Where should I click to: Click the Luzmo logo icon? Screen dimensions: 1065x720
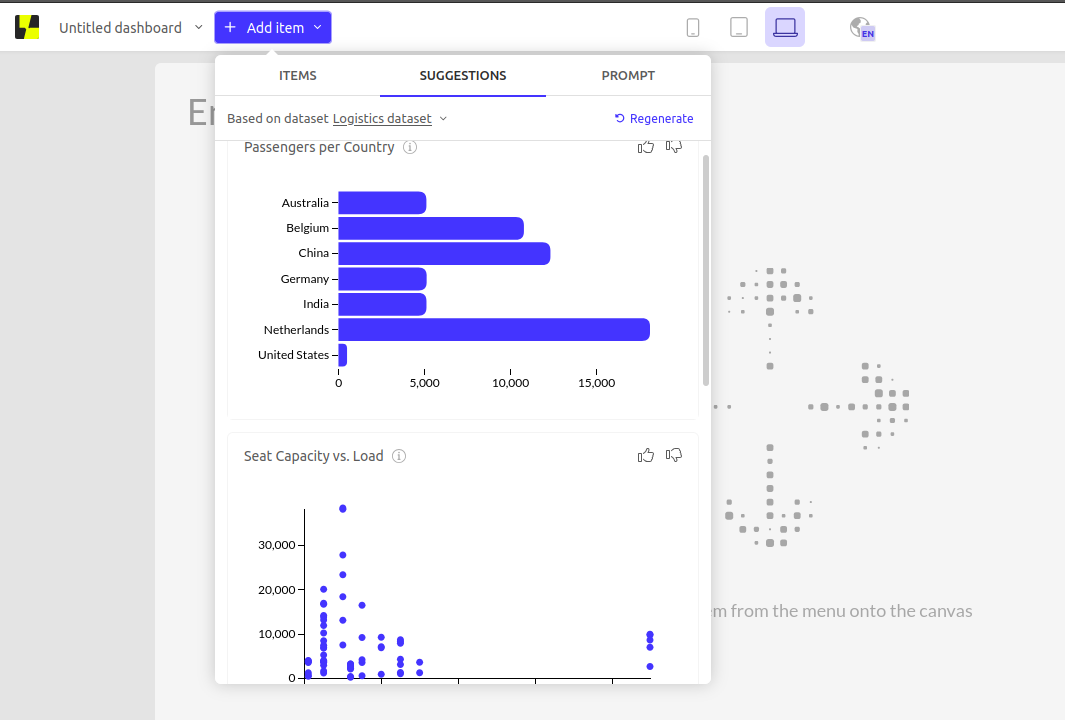coord(27,28)
